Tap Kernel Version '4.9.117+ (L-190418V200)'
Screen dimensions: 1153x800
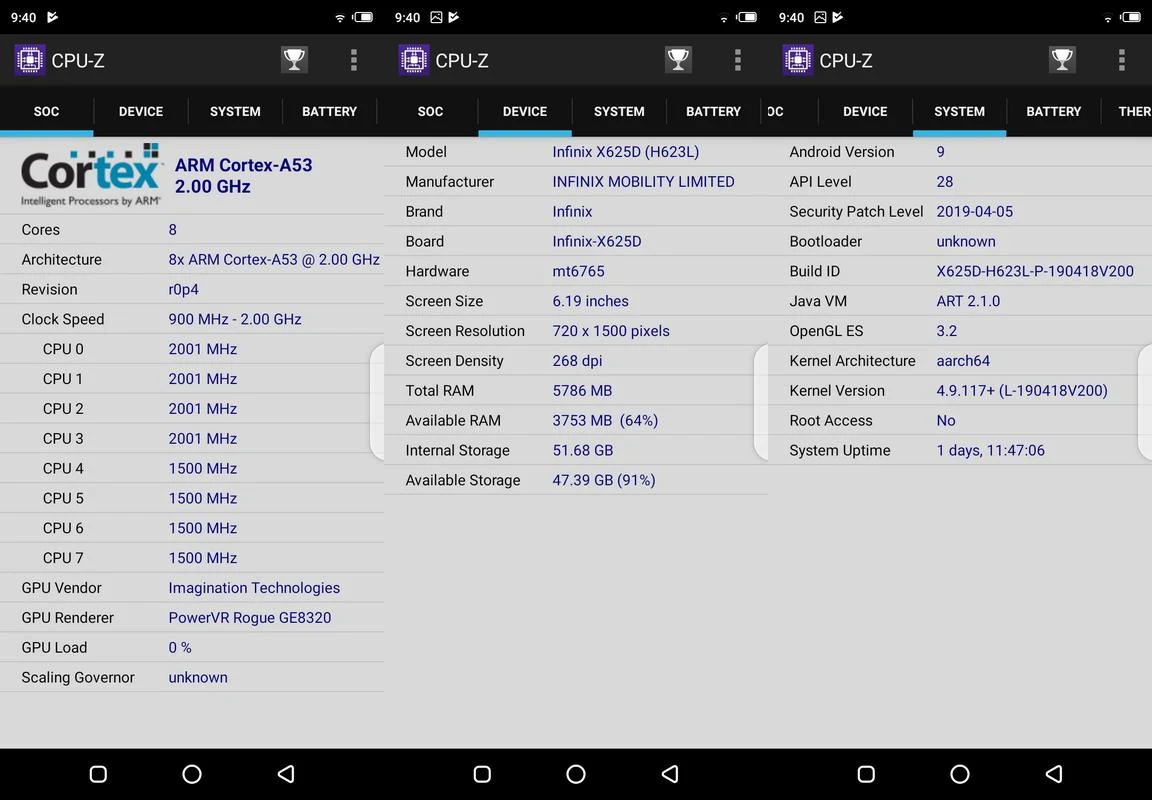click(x=1021, y=390)
